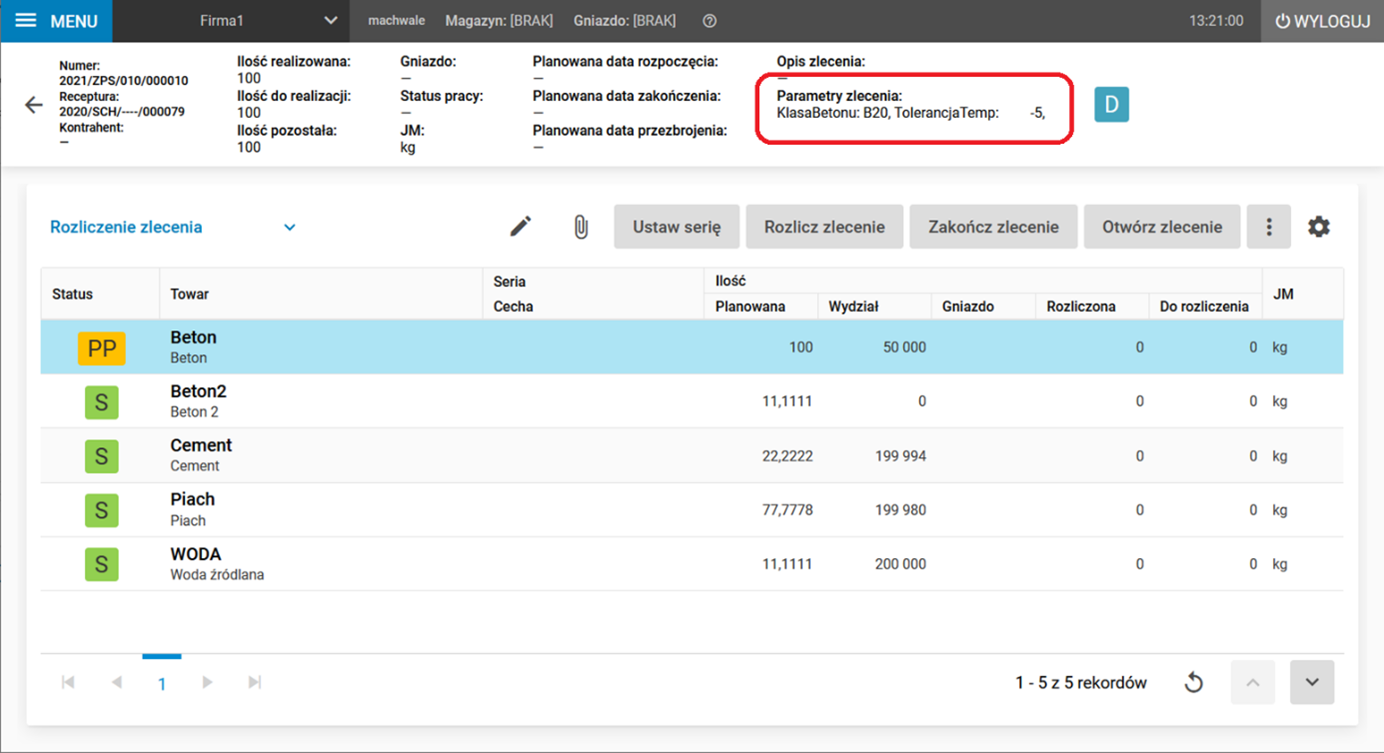Click the Rozlicz zlecenie button
1384x753 pixels.
[x=824, y=227]
